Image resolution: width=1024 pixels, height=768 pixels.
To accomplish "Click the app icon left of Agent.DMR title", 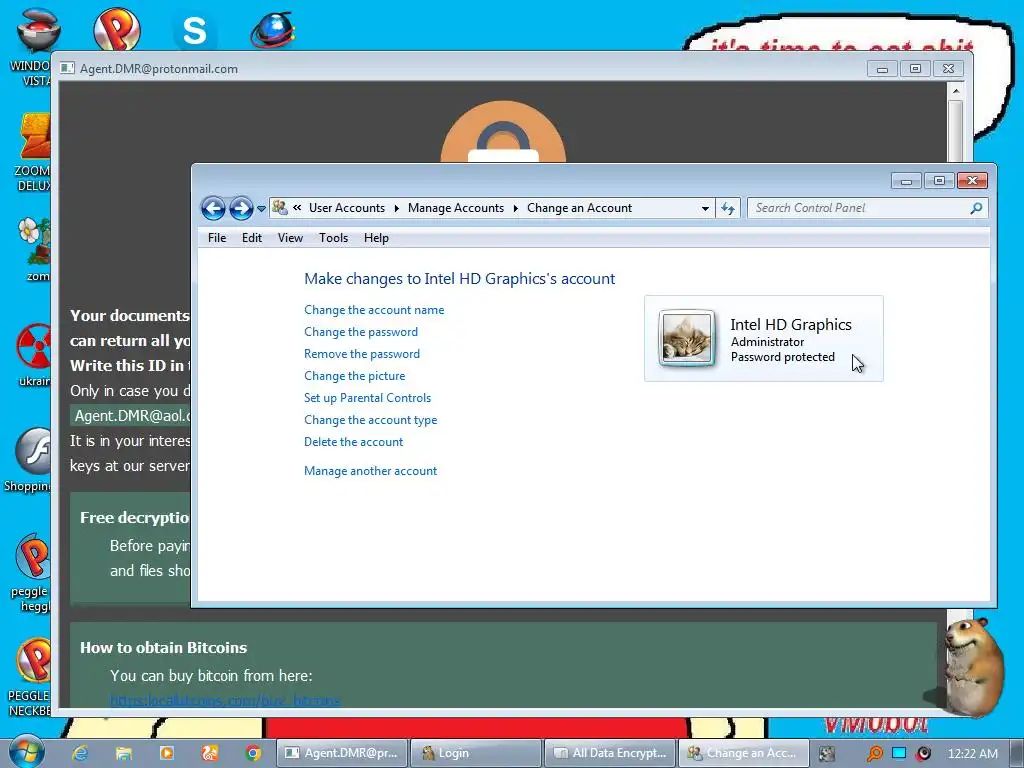I will tap(67, 68).
